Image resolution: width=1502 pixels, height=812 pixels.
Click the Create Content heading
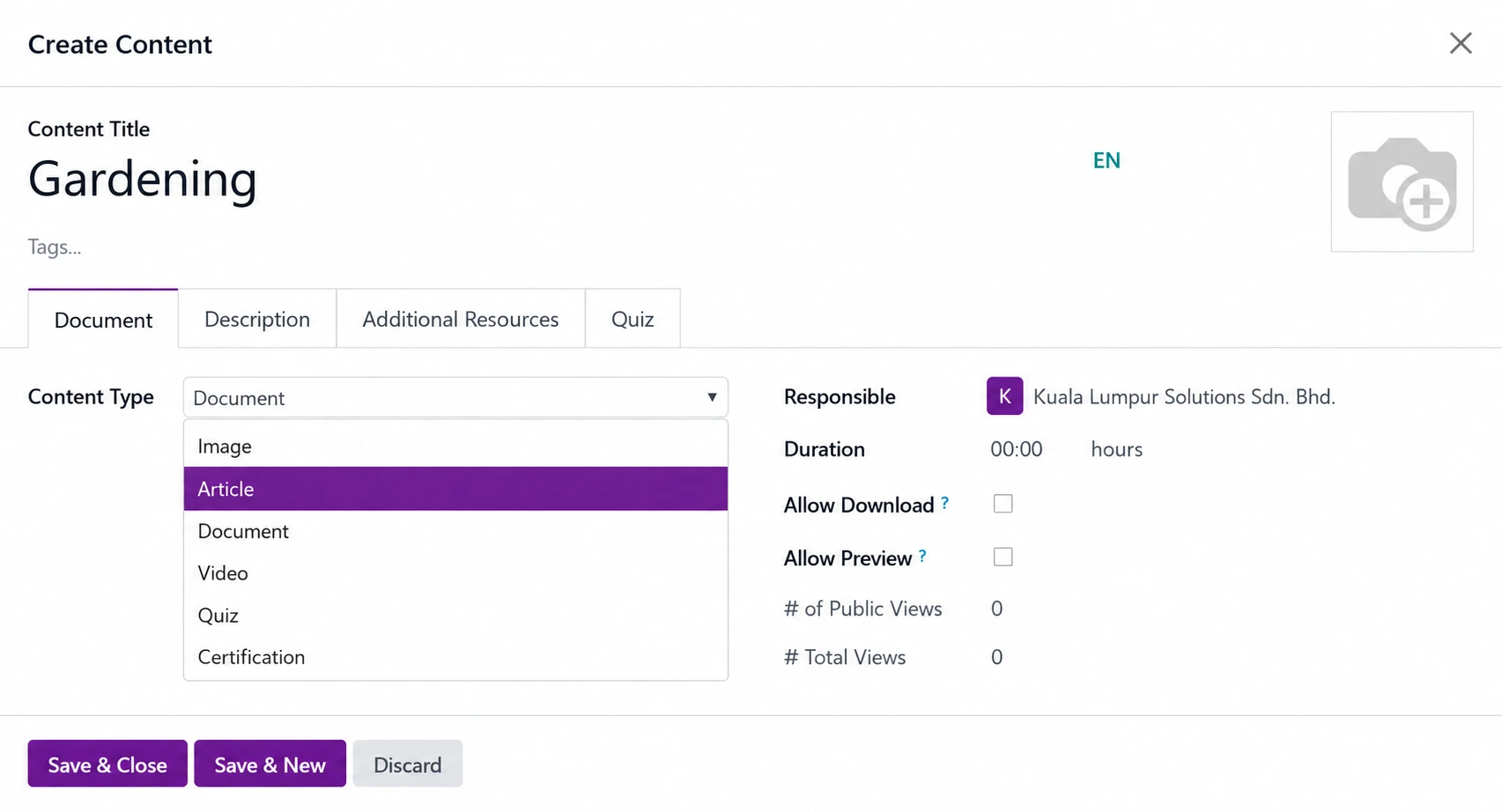point(120,44)
